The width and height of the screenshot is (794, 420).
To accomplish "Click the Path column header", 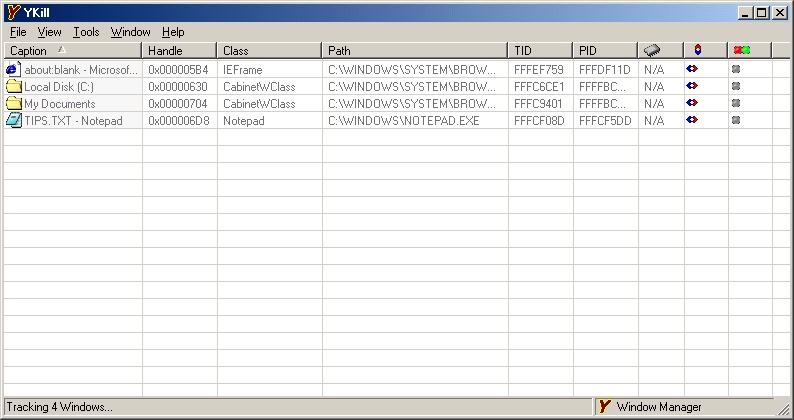I will 339,50.
